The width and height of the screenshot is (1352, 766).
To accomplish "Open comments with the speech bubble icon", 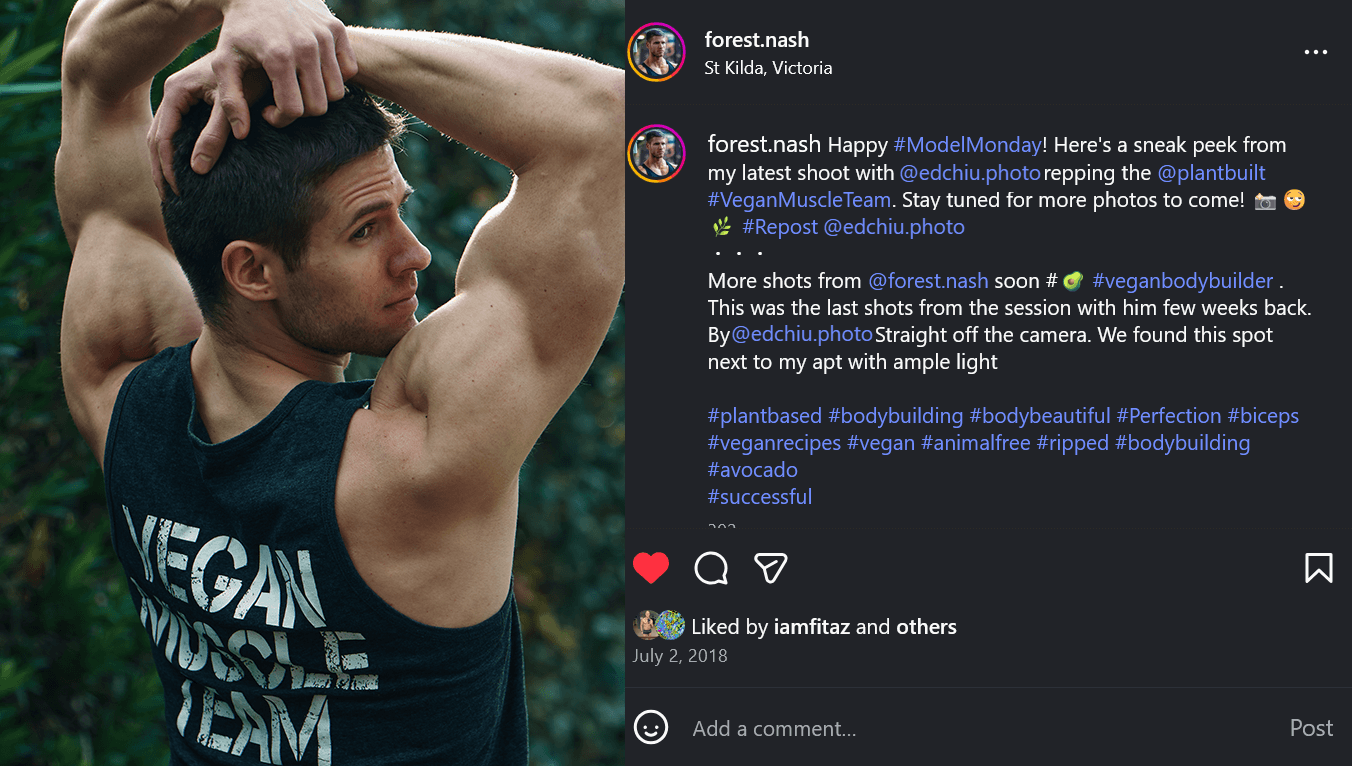I will click(x=711, y=568).
